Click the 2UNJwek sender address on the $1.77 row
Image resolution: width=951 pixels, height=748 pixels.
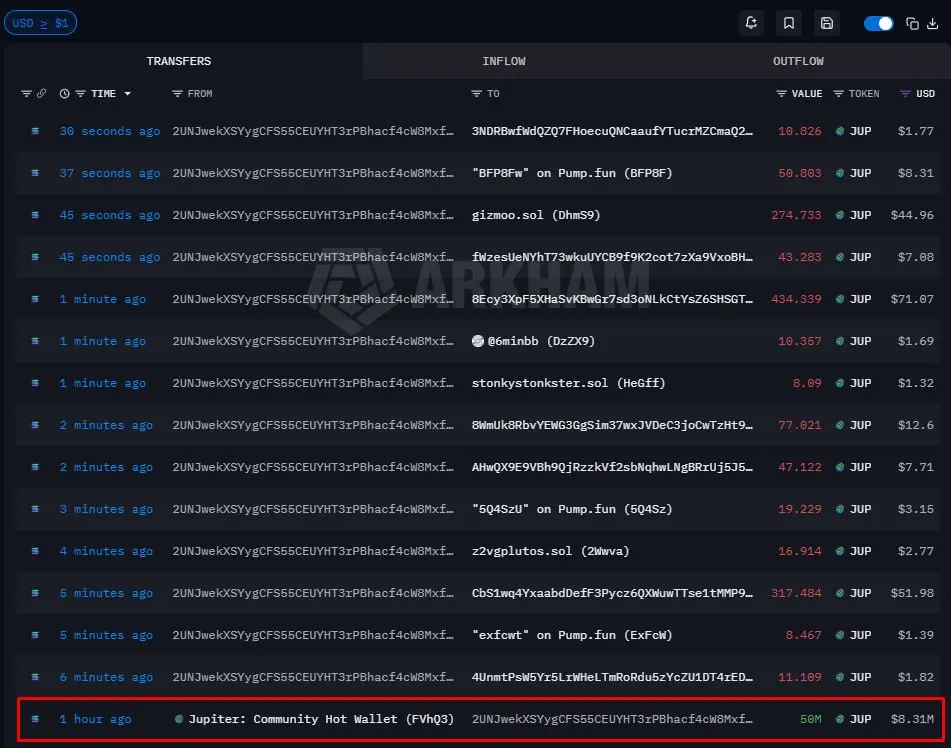313,131
